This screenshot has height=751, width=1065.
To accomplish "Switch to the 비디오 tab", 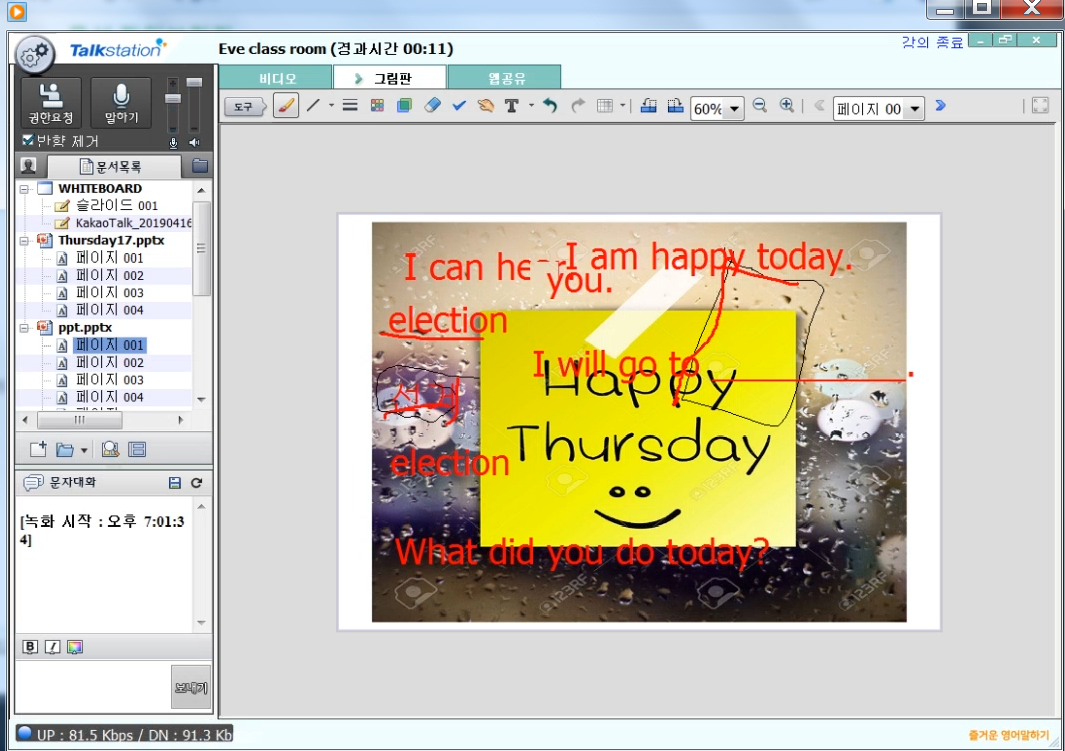I will tap(275, 78).
